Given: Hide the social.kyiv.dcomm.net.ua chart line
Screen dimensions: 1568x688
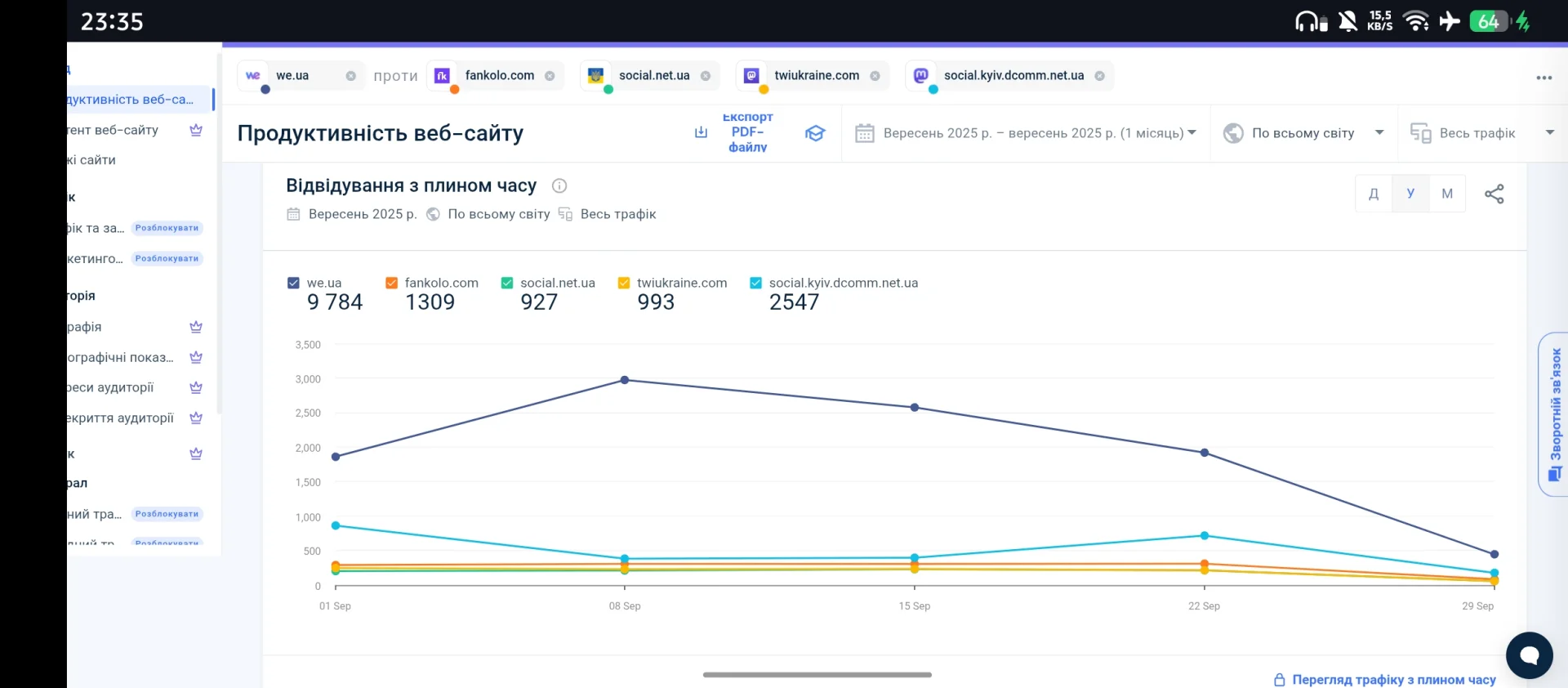Looking at the screenshot, I should [755, 283].
